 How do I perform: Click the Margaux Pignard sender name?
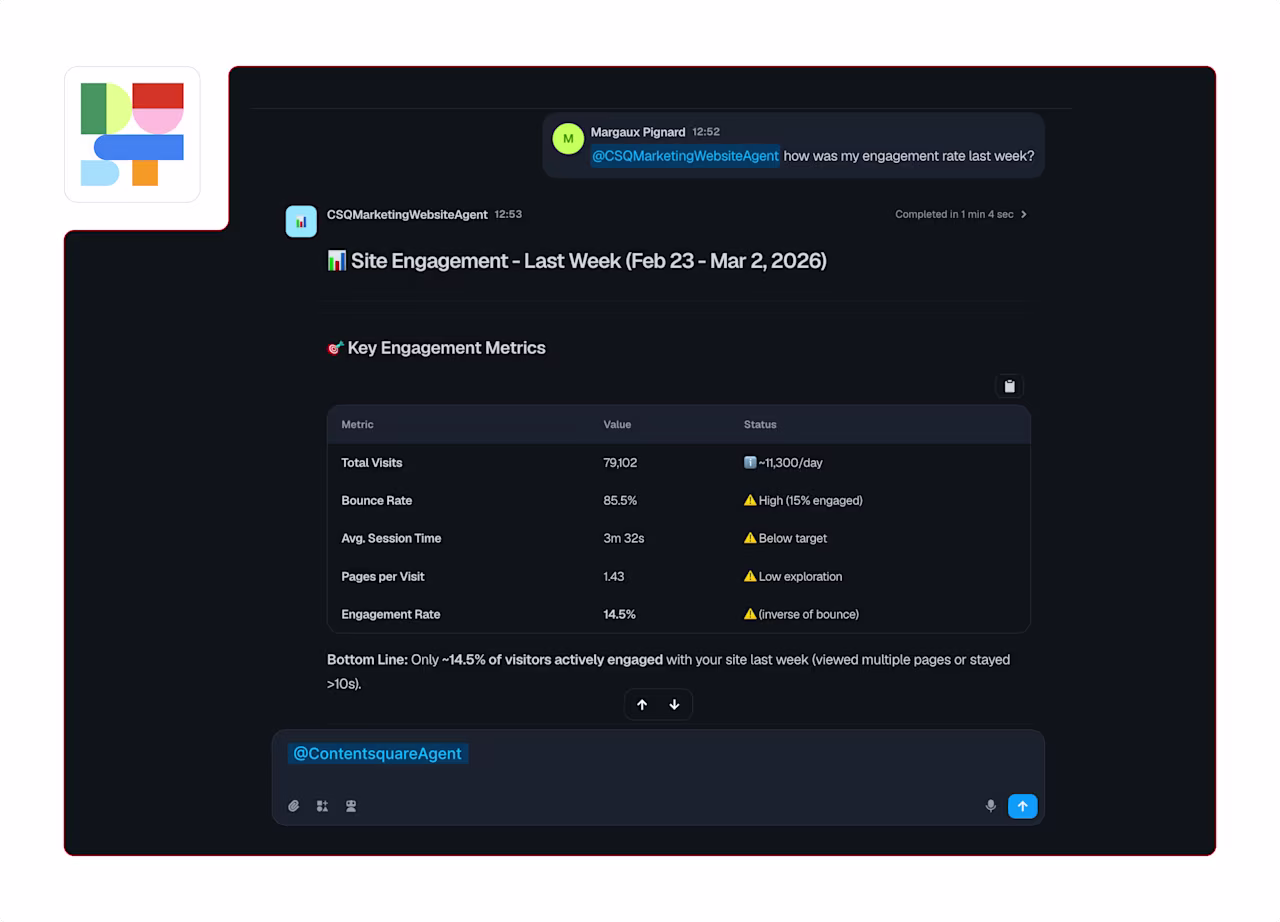point(638,132)
